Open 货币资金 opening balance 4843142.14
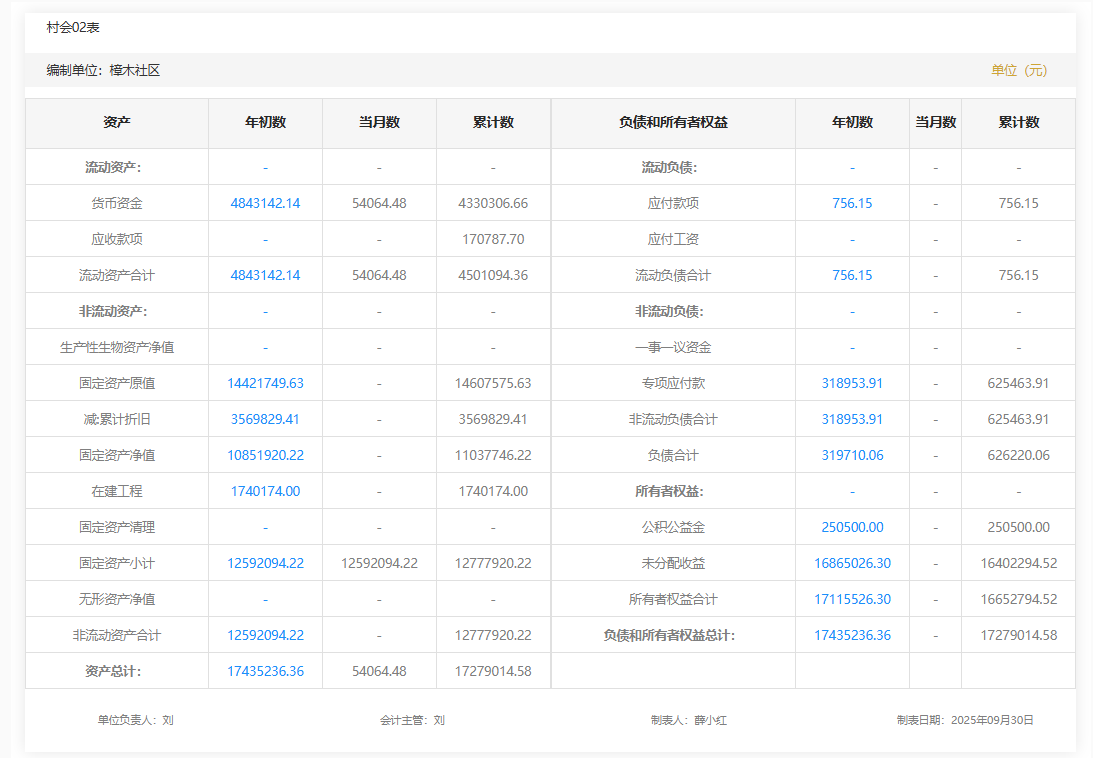 265,203
